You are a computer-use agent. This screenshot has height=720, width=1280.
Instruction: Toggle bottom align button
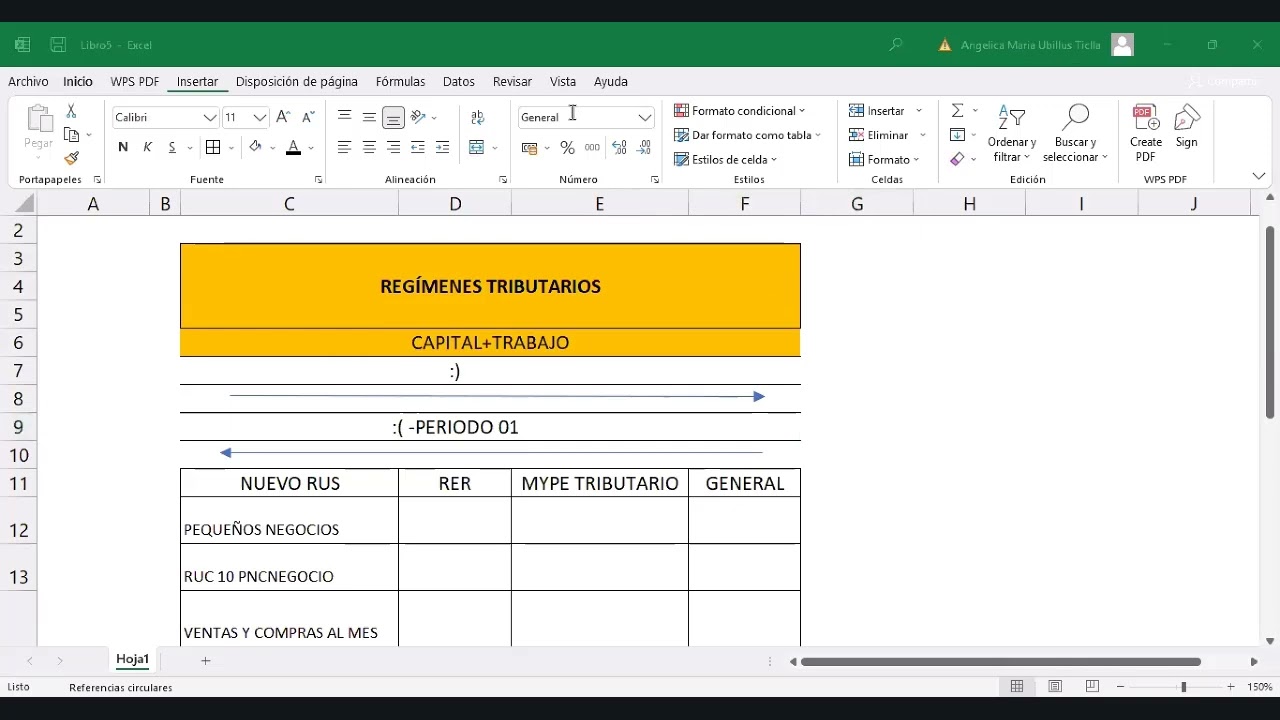393,117
